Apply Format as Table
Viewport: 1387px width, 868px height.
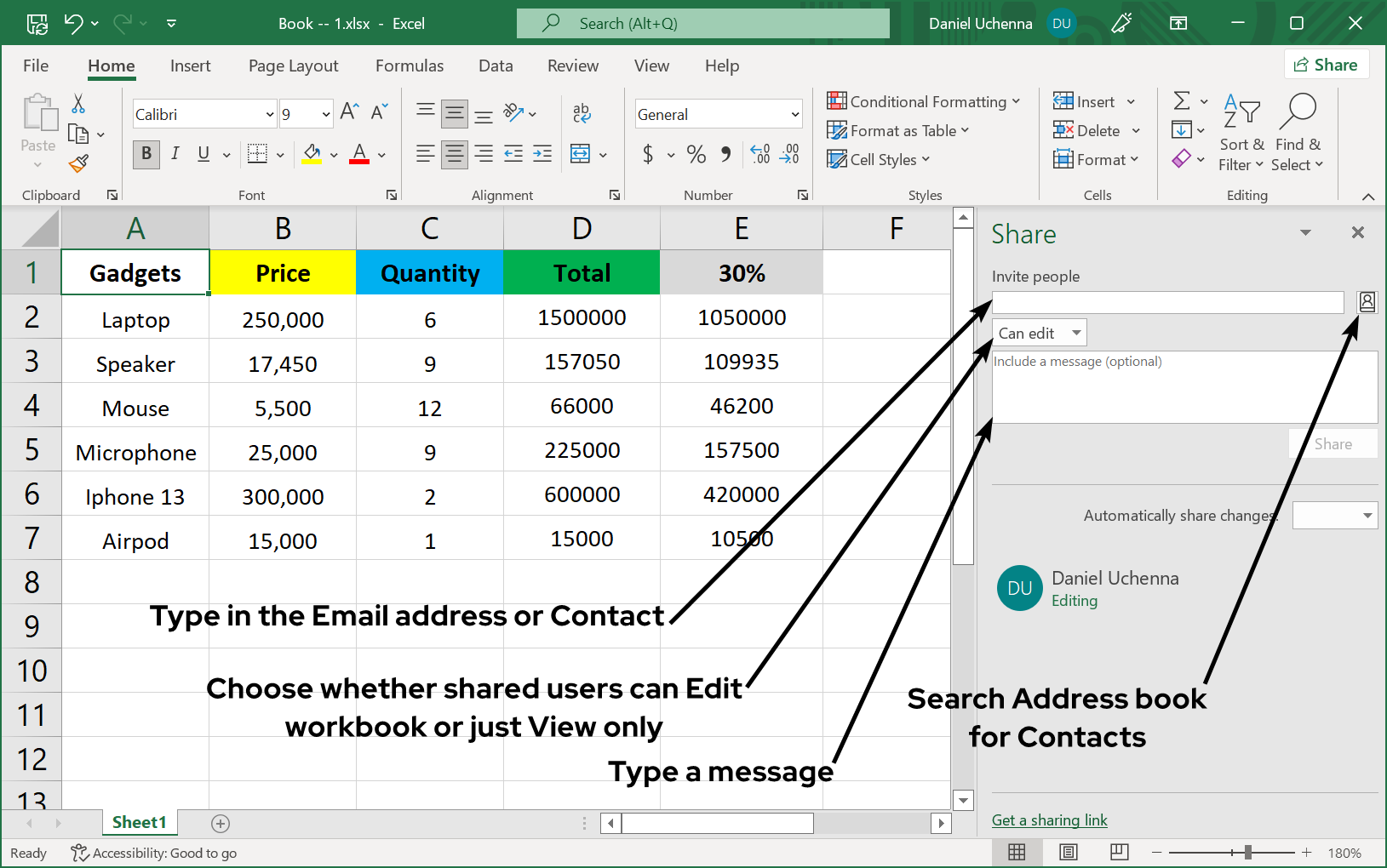click(898, 130)
